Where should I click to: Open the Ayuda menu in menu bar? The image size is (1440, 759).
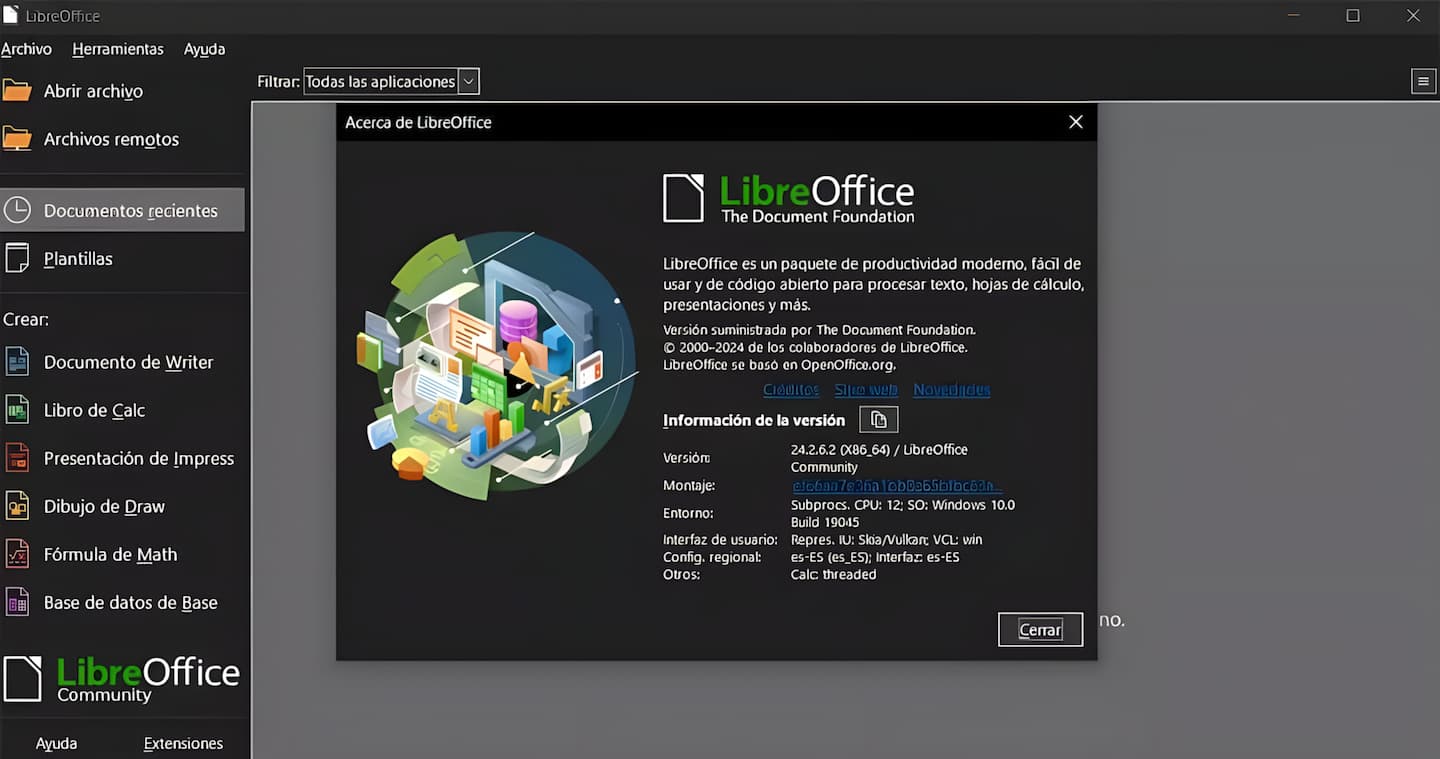click(x=204, y=49)
